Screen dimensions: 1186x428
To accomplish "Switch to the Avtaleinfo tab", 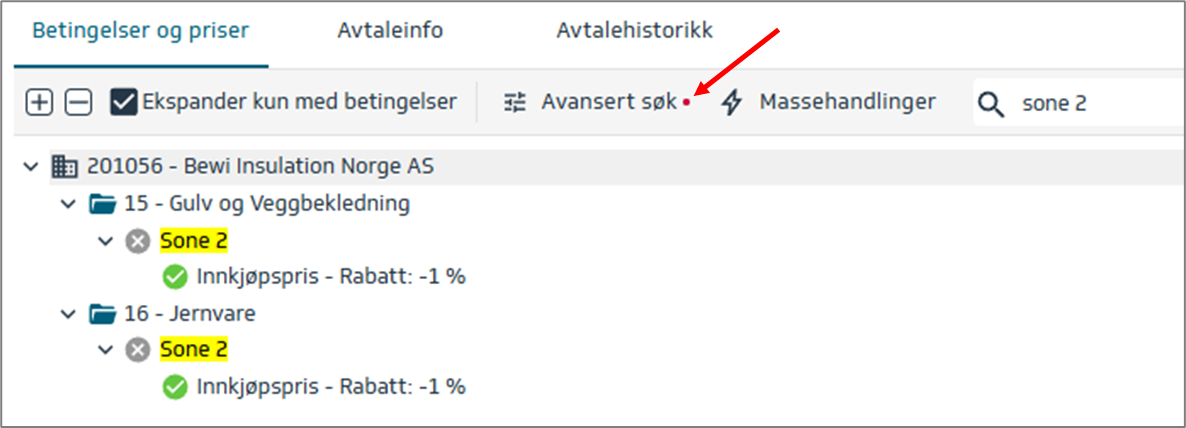I will (390, 31).
